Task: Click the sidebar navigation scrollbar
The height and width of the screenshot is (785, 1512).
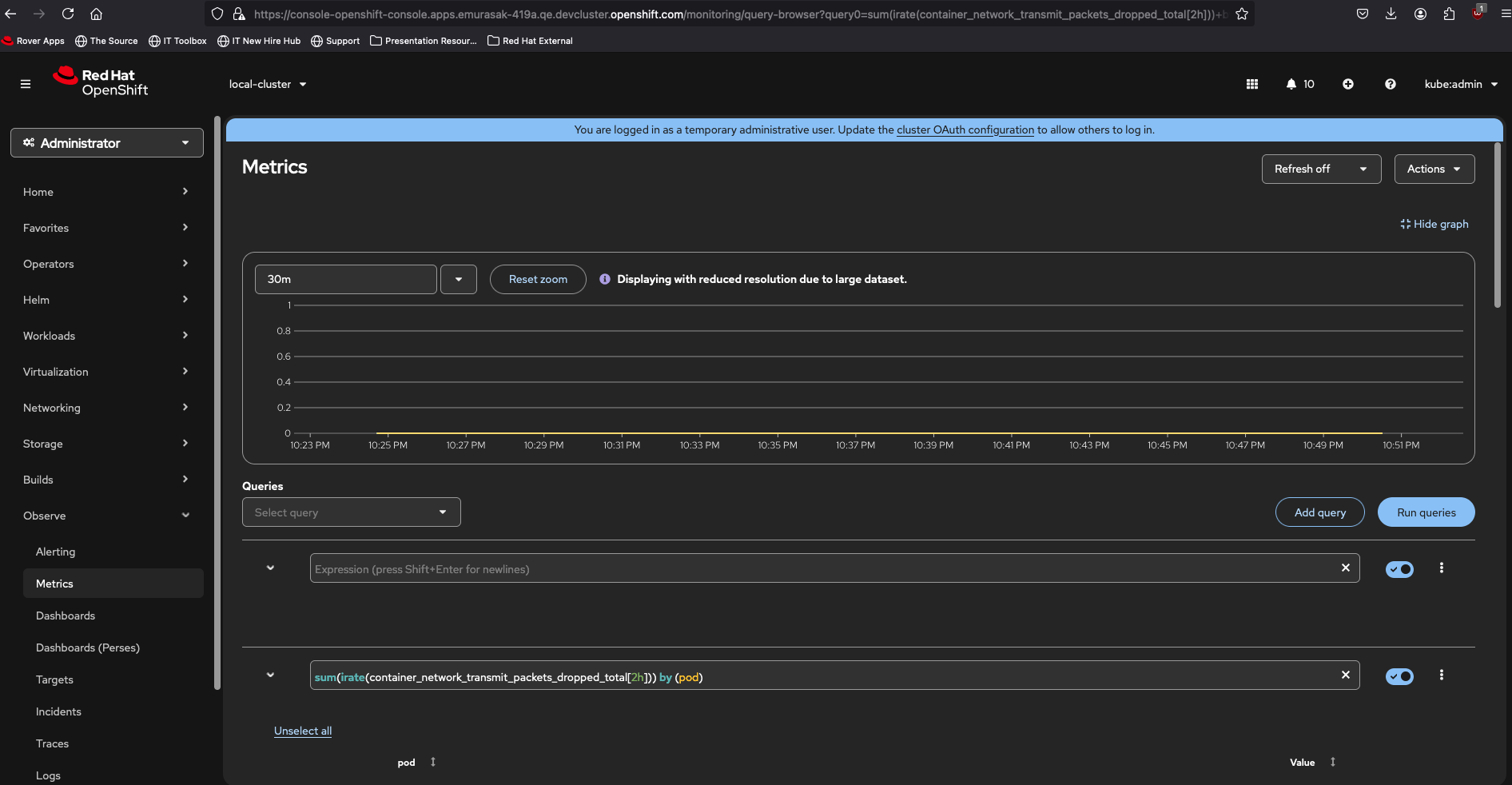Action: (217, 404)
